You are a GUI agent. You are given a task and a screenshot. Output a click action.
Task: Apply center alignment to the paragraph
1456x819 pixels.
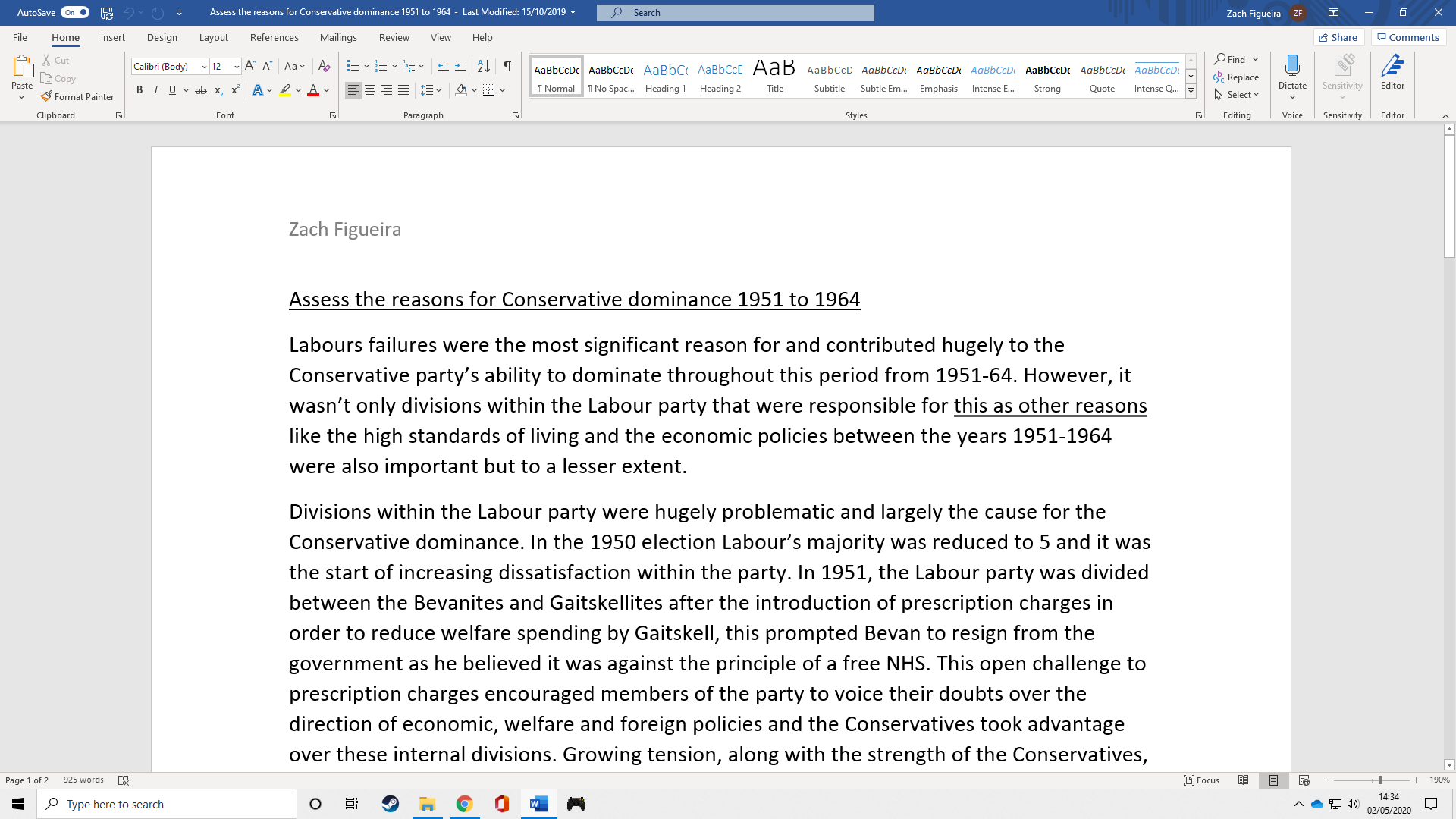(x=370, y=89)
